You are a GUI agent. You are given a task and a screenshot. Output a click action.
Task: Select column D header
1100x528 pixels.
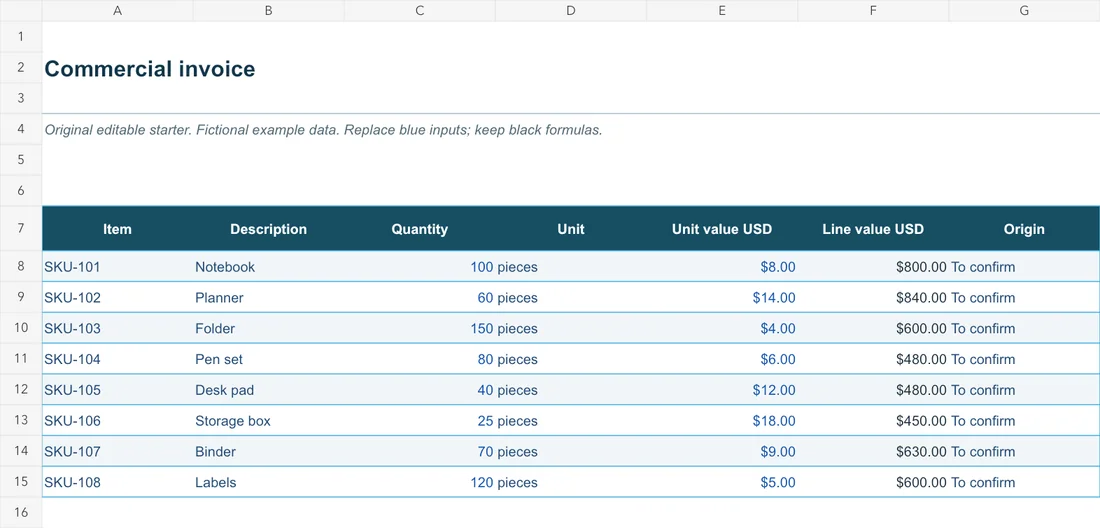pyautogui.click(x=570, y=11)
